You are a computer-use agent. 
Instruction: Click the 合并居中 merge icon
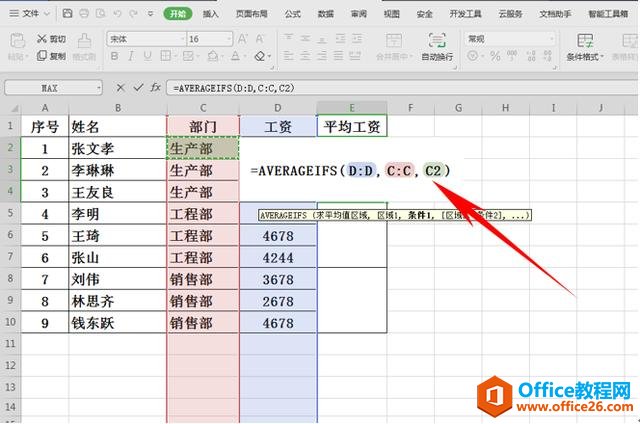(394, 41)
